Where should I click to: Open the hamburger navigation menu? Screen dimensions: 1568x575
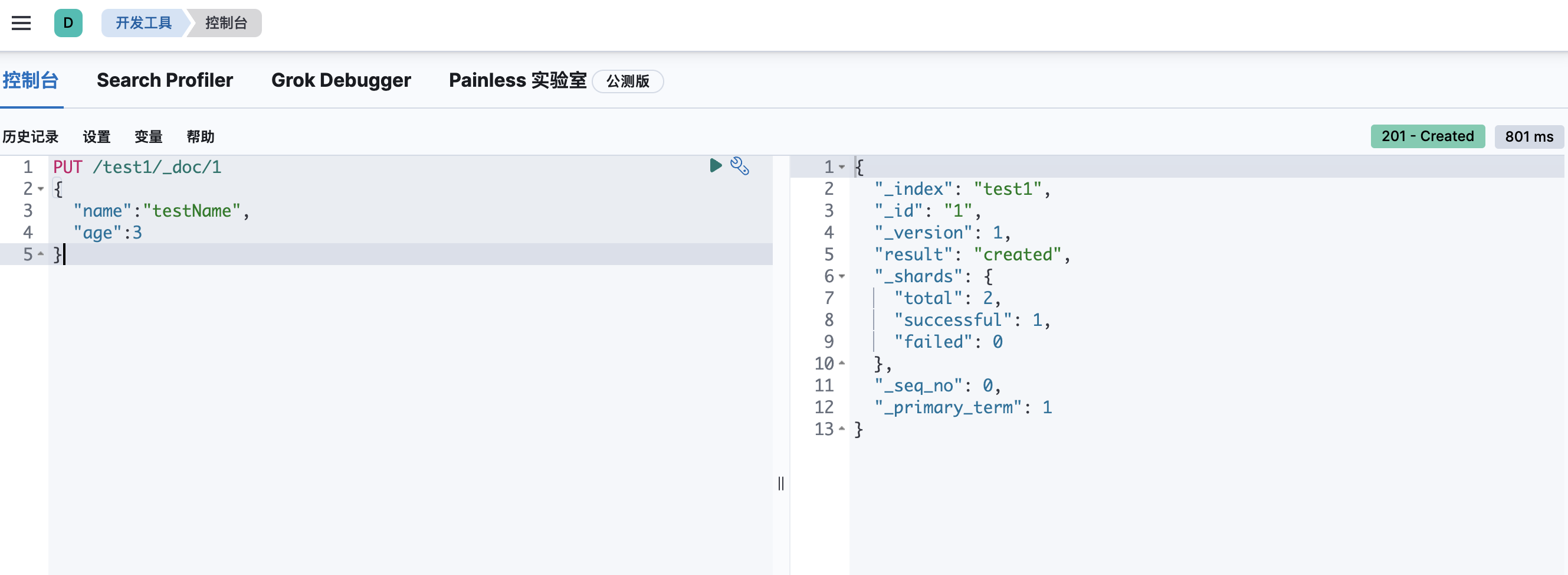21,23
